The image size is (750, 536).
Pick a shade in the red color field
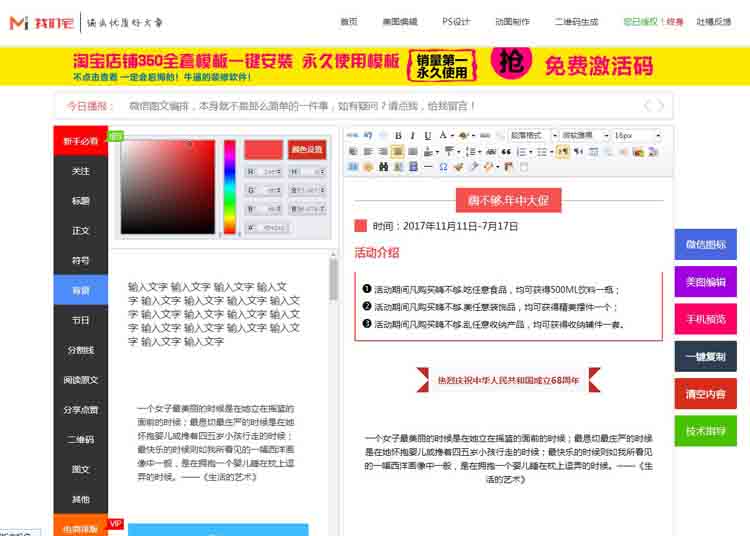[168, 185]
